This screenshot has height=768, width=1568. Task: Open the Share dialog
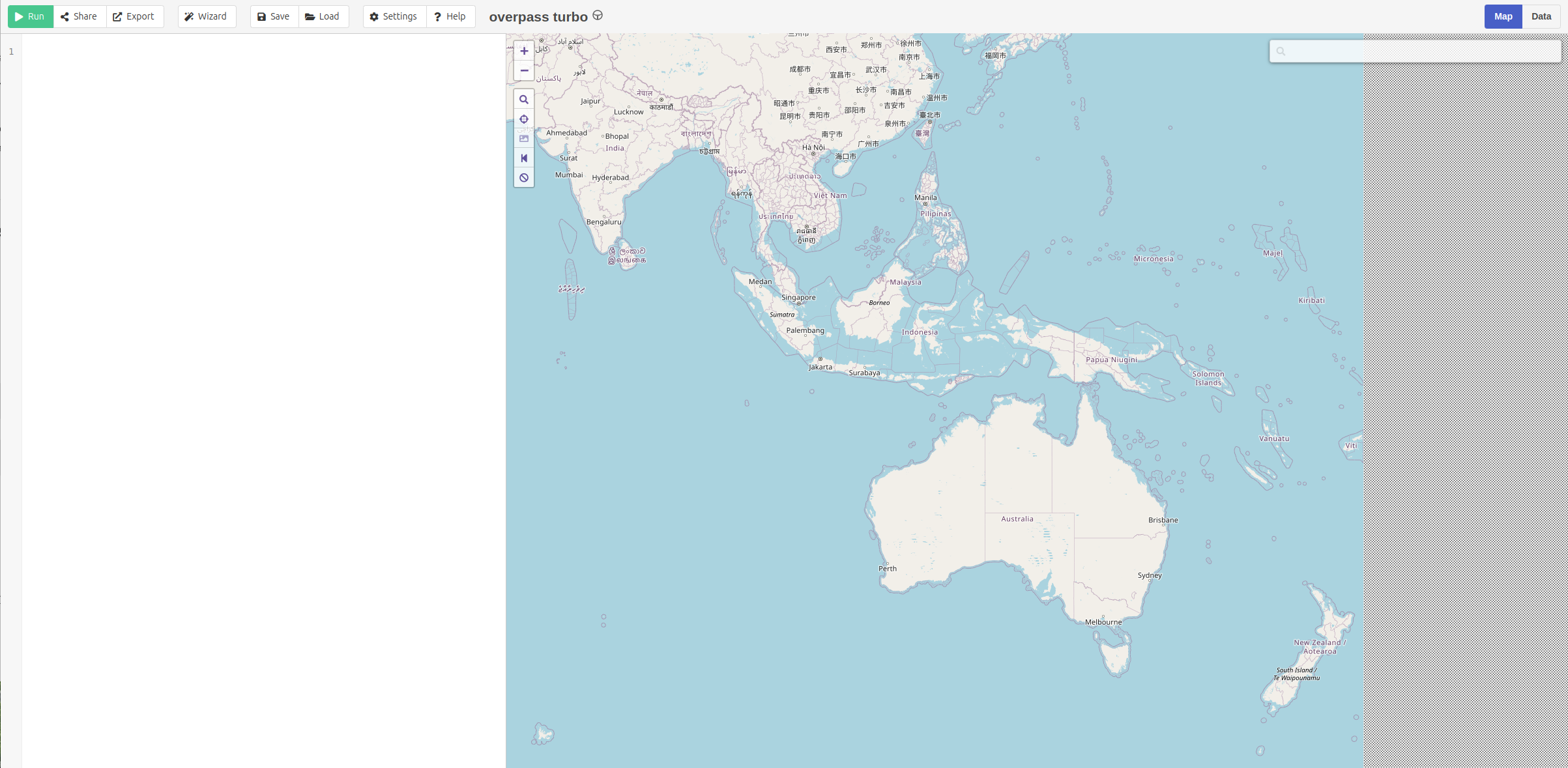(79, 16)
